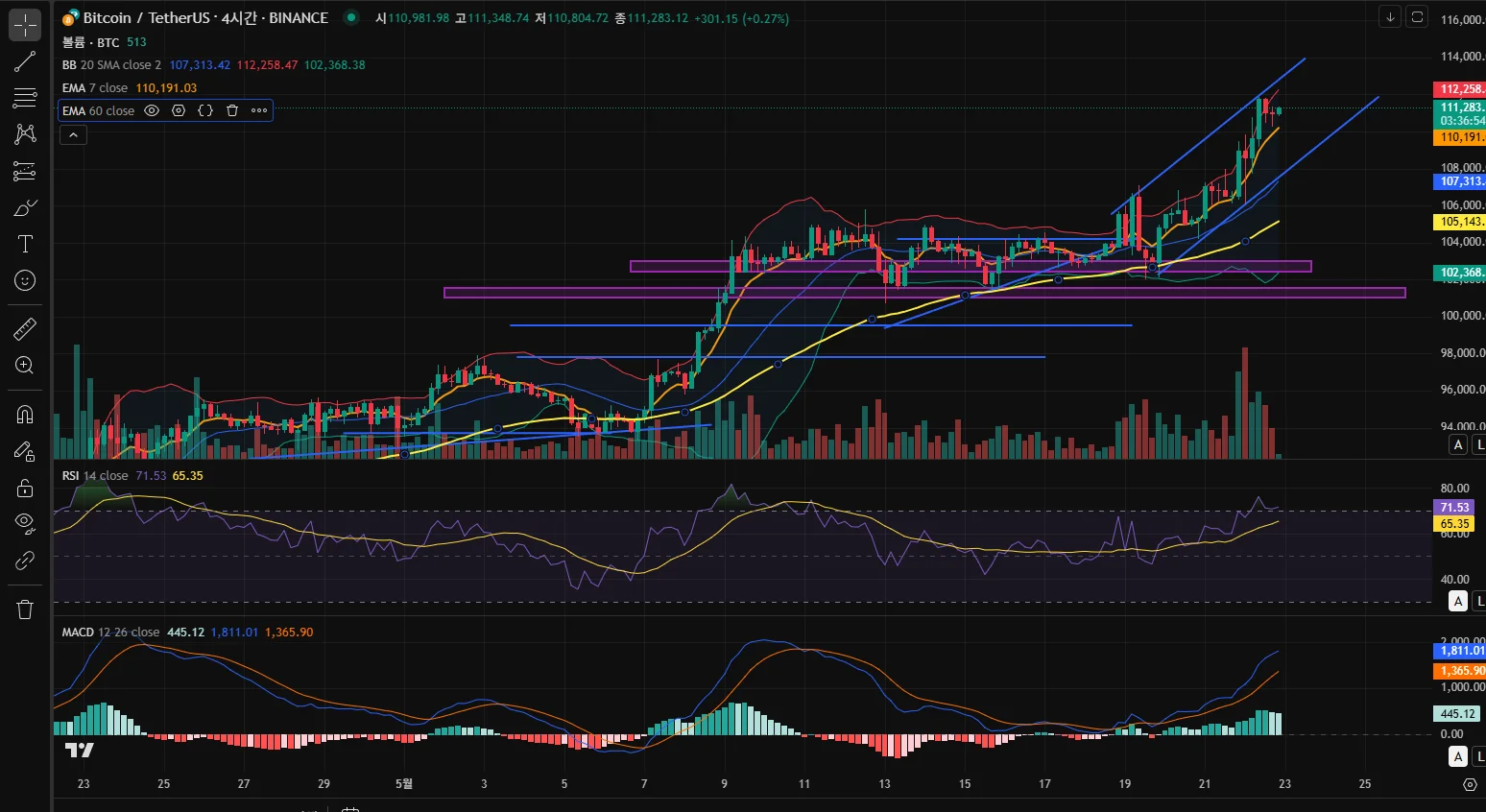Select the trend line drawing tool

25,62
